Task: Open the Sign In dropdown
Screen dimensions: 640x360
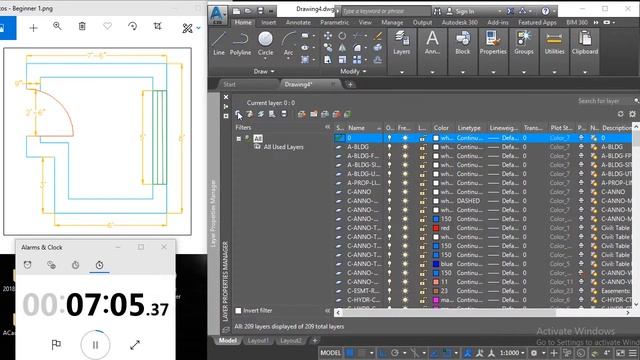Action: 500,11
